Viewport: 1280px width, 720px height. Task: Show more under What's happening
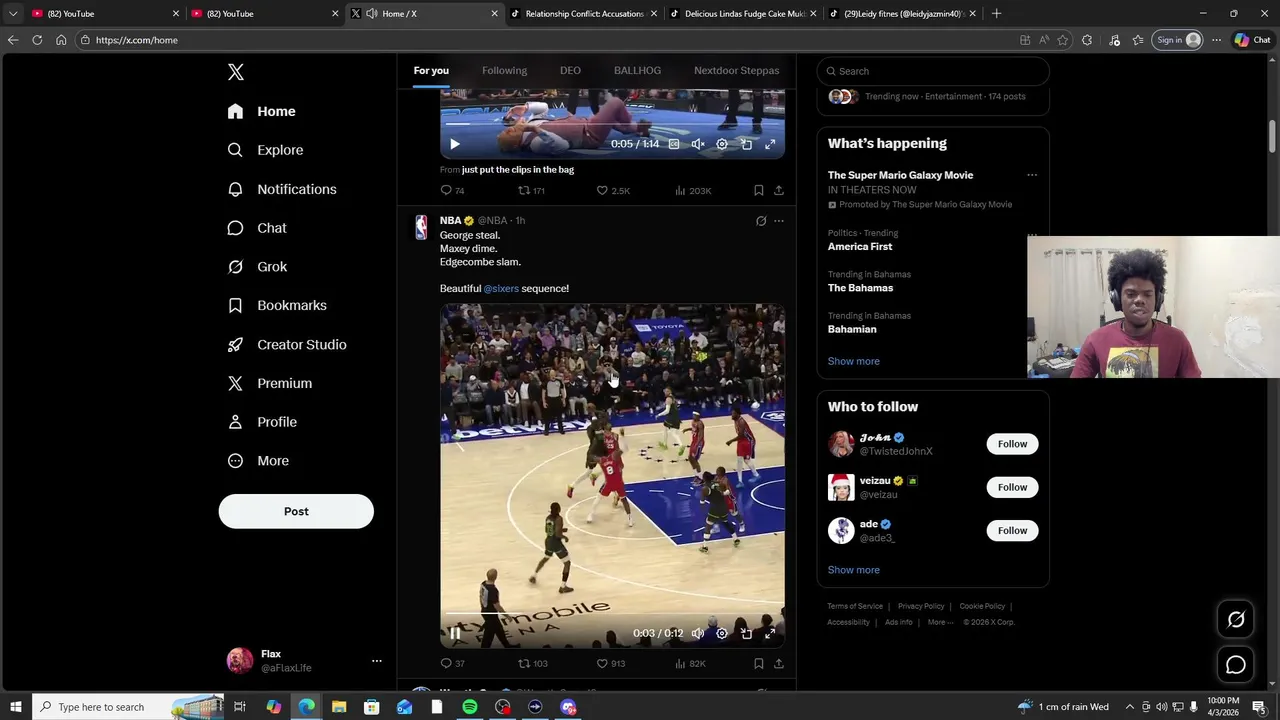point(853,361)
